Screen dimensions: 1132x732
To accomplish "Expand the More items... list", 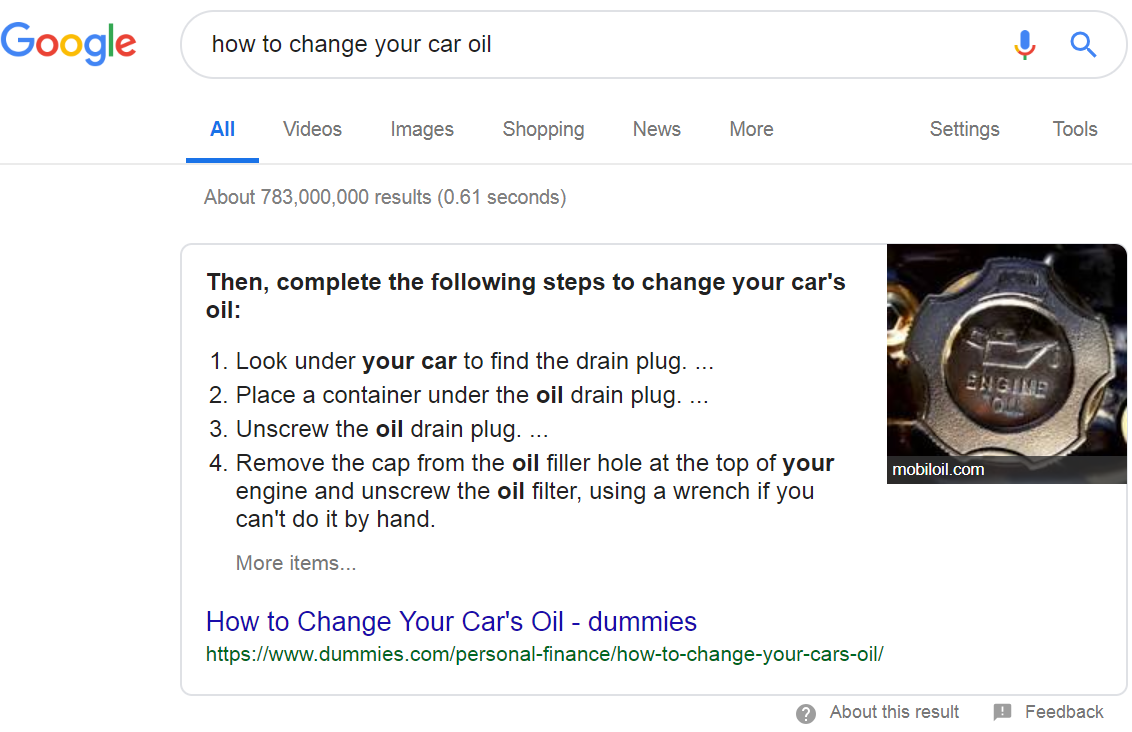I will pyautogui.click(x=296, y=563).
